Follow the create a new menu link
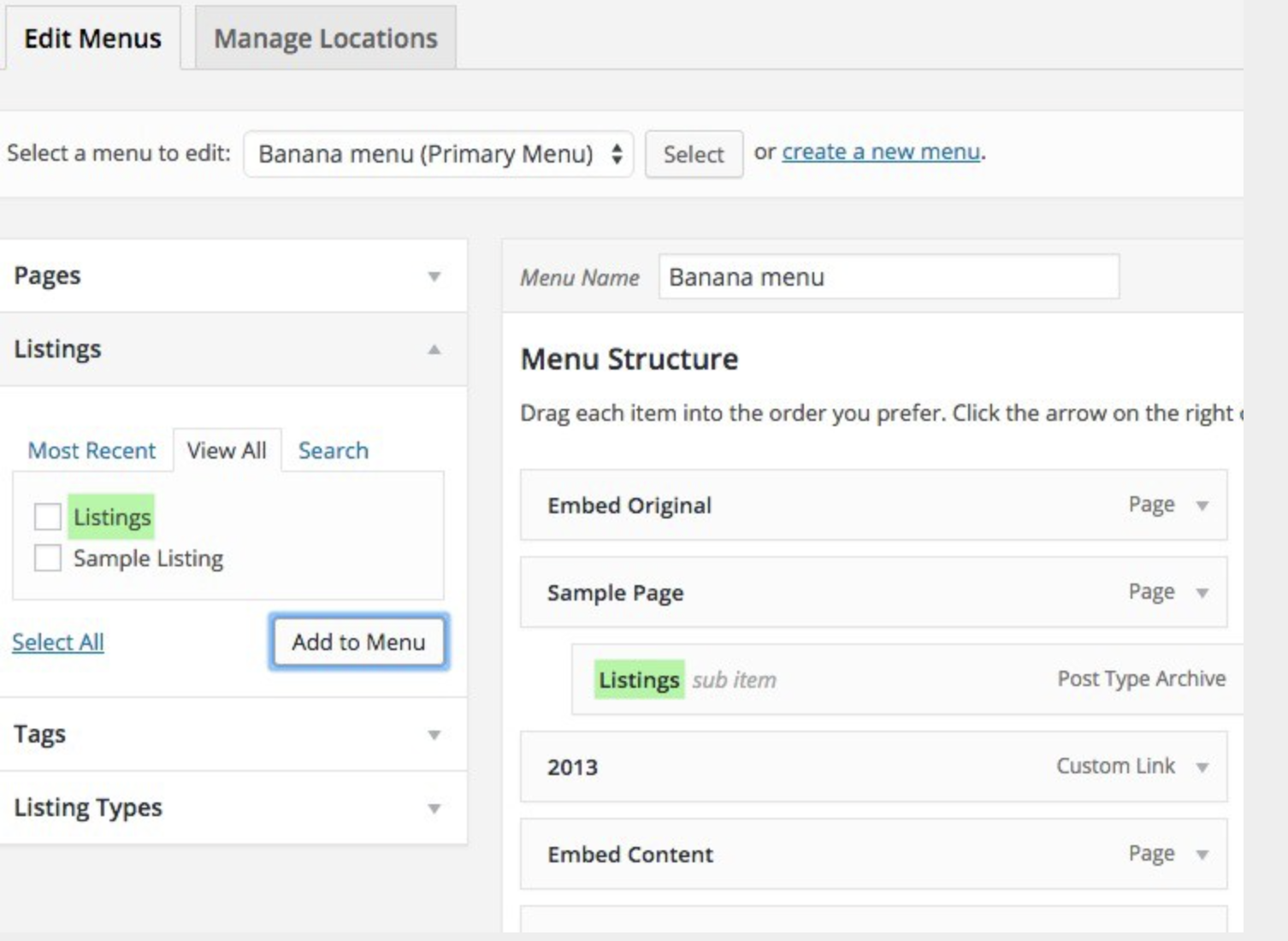 click(x=881, y=151)
